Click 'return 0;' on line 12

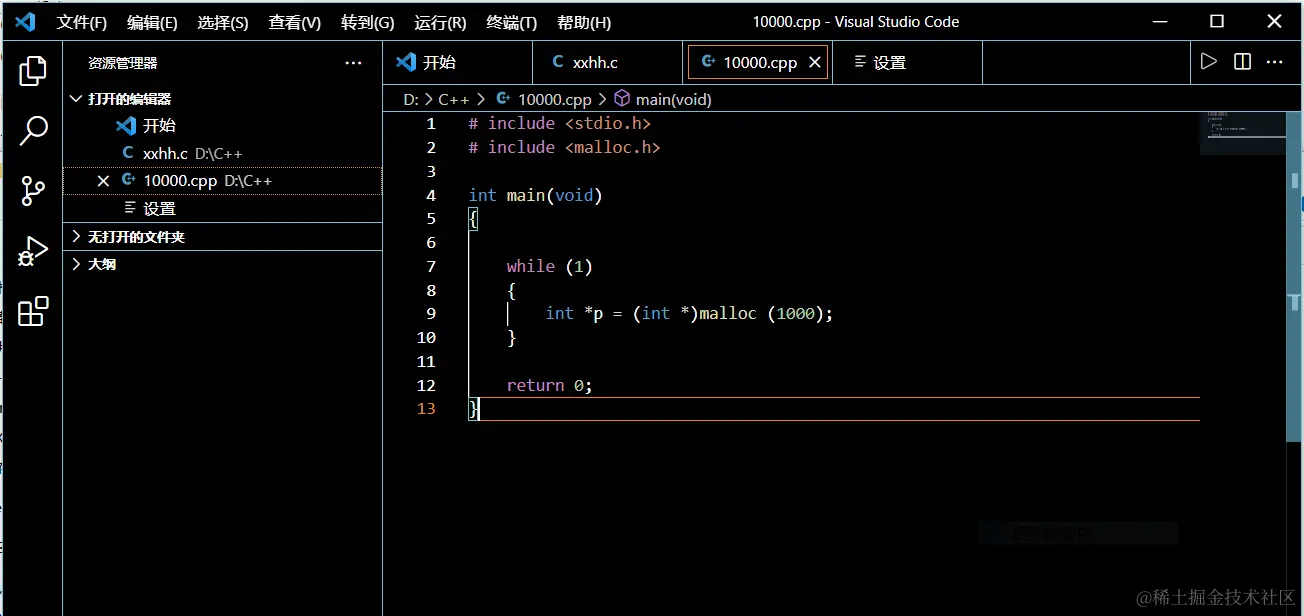(549, 385)
